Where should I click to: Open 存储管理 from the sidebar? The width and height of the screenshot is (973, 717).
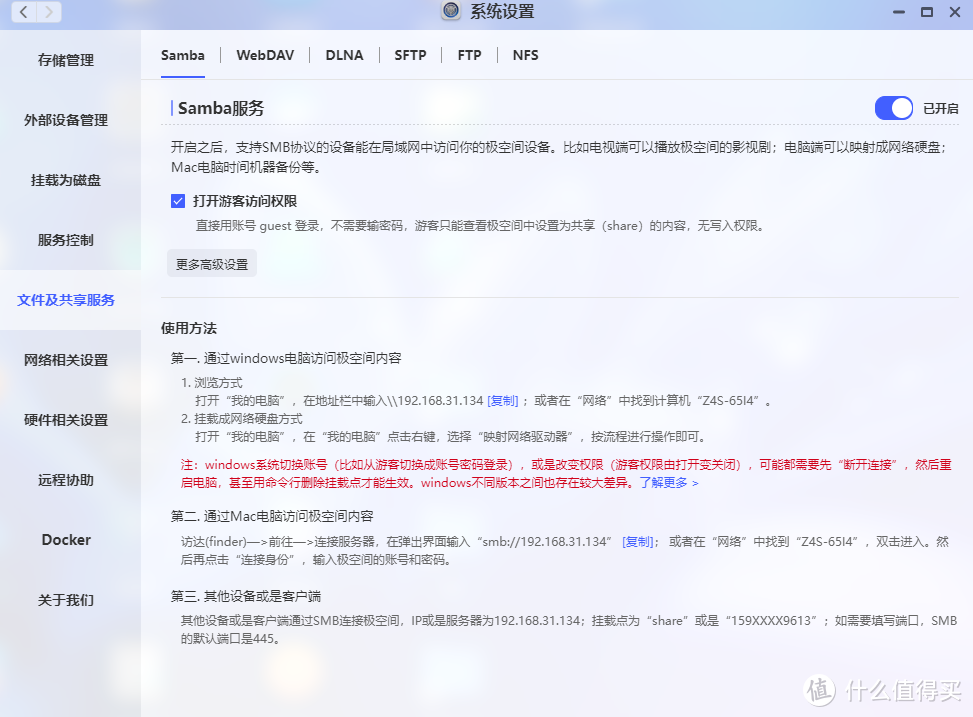coord(65,60)
